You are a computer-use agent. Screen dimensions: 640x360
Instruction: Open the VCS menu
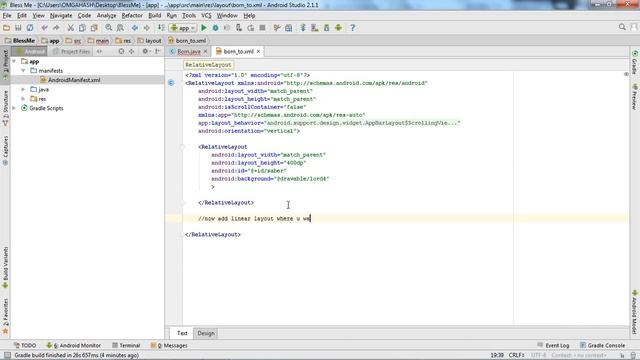tap(206, 16)
